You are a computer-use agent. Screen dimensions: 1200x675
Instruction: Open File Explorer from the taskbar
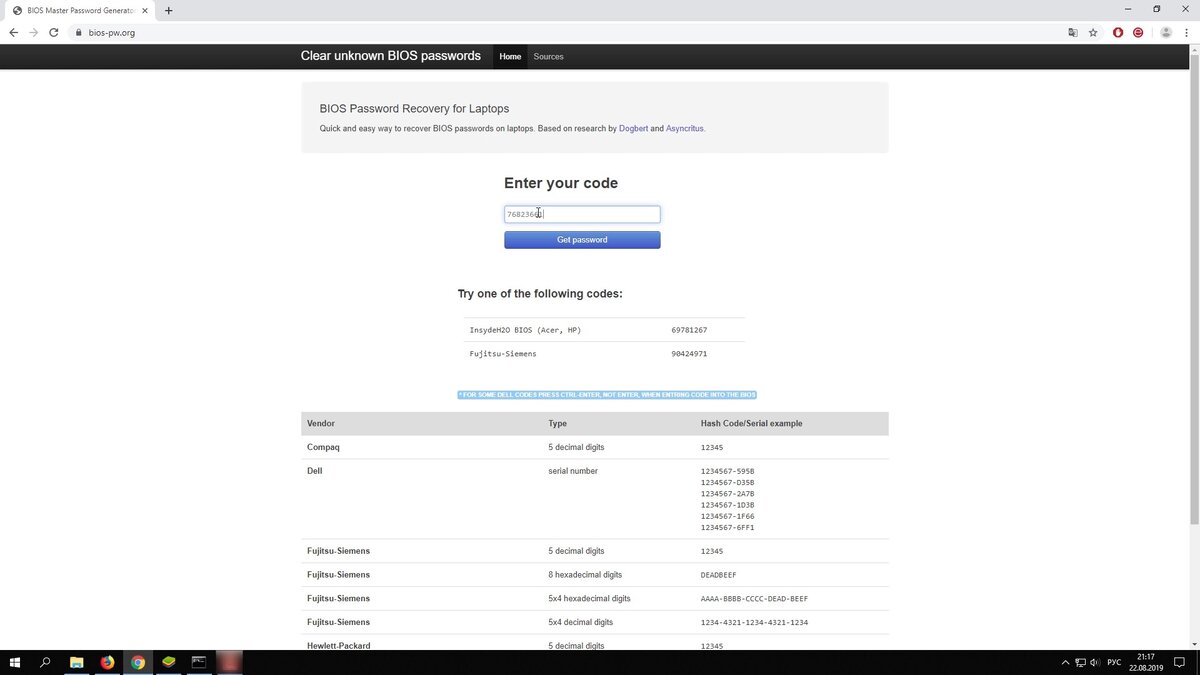pyautogui.click(x=76, y=662)
